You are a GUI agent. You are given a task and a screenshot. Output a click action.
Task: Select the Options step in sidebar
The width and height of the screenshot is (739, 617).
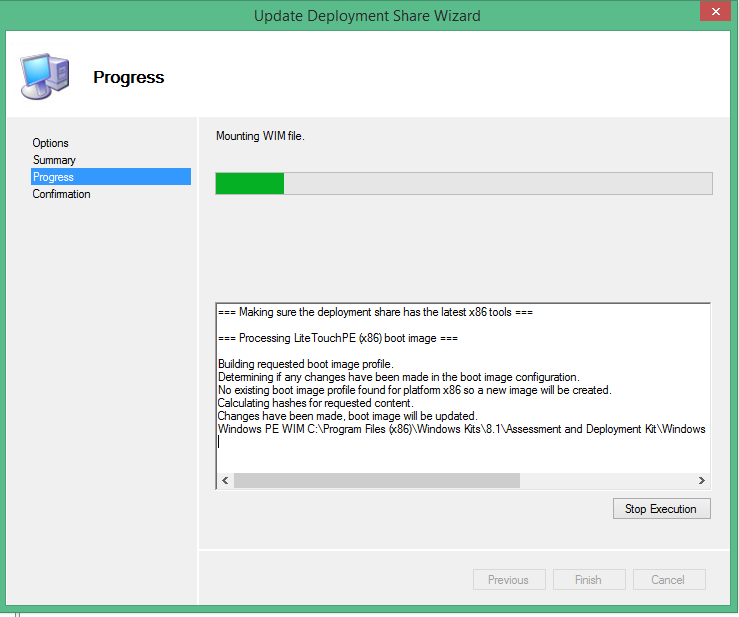[51, 143]
